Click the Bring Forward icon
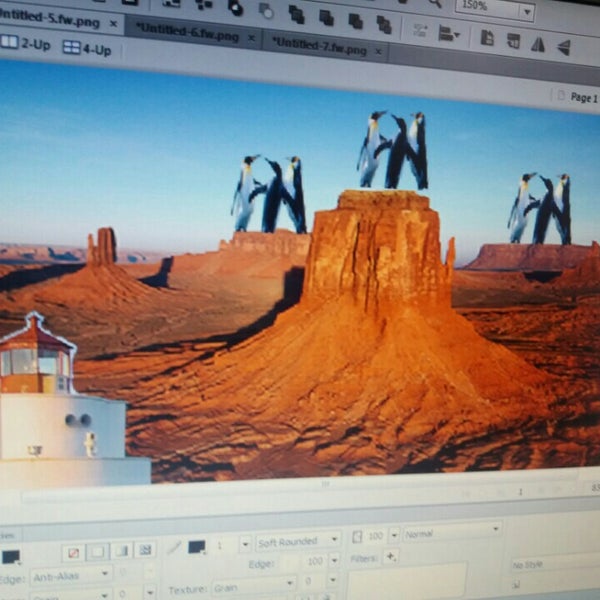This screenshot has width=600, height=600. coord(326,18)
